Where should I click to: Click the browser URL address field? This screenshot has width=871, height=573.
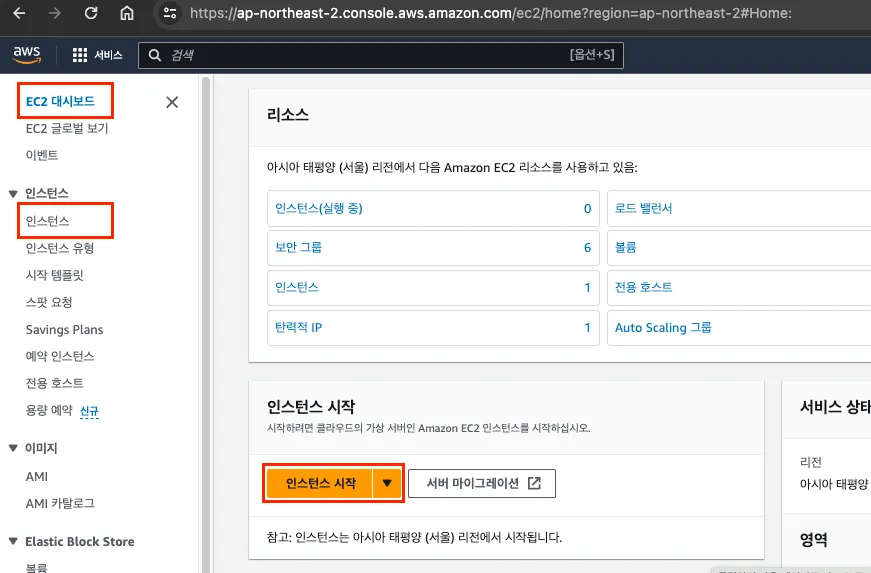(490, 13)
